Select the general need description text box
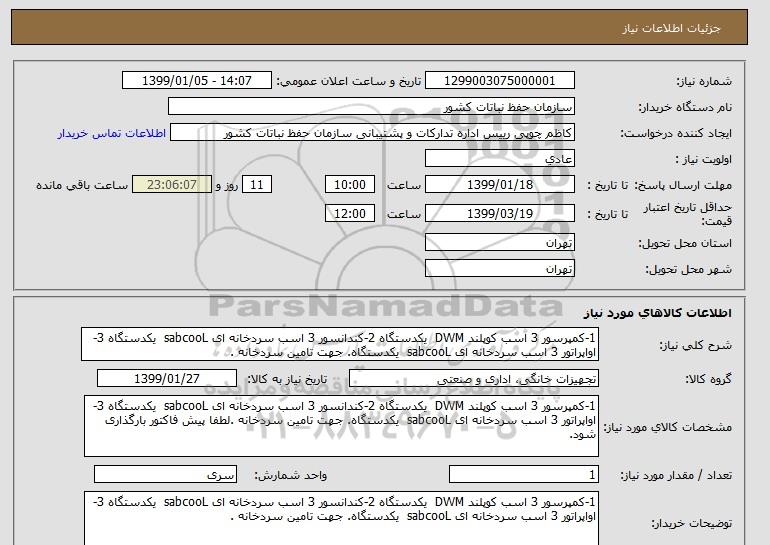770x545 pixels. click(x=340, y=345)
